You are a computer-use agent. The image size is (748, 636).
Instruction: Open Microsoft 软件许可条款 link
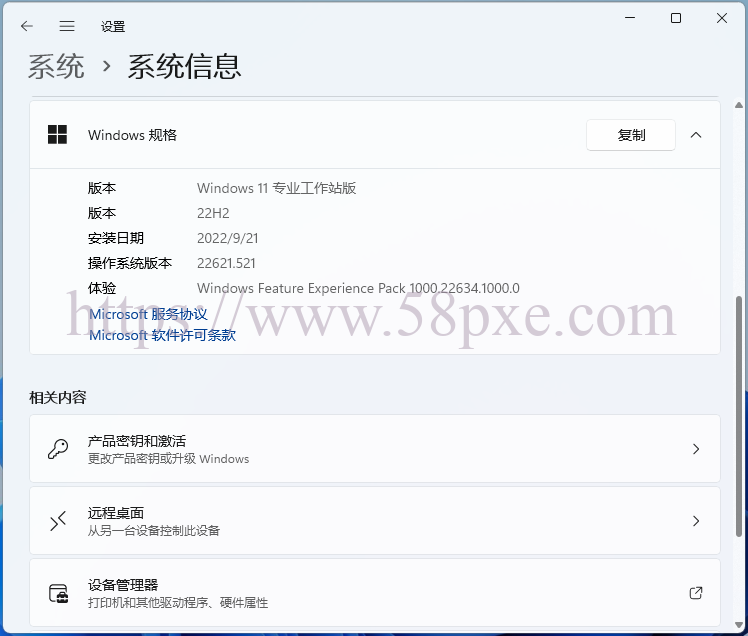pyautogui.click(x=162, y=335)
